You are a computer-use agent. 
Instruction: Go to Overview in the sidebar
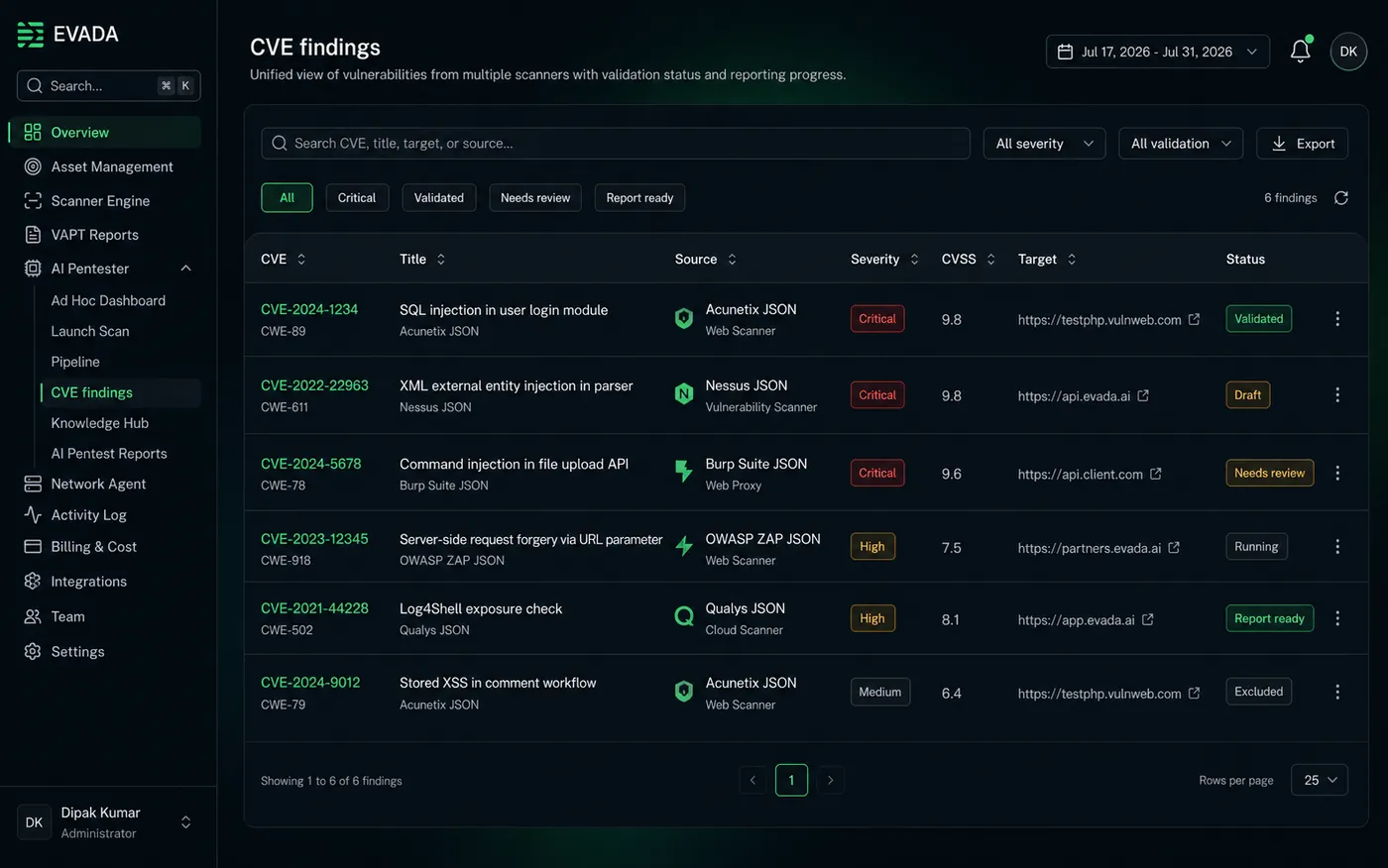tap(104, 132)
